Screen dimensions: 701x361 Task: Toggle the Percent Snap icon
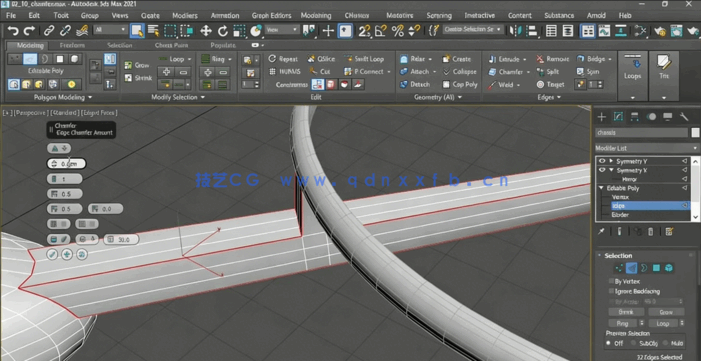point(397,31)
